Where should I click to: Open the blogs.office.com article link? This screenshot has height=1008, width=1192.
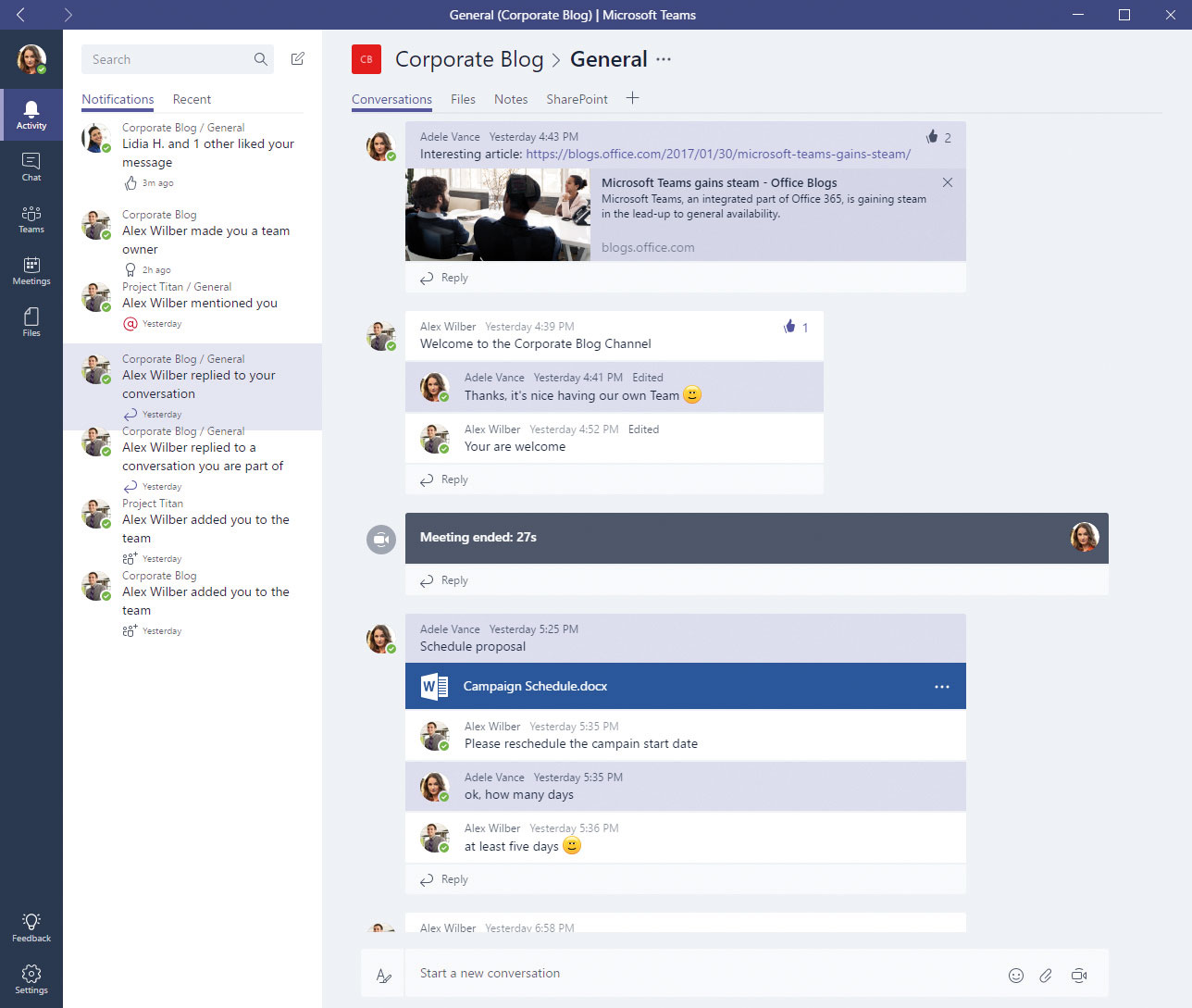coord(718,154)
